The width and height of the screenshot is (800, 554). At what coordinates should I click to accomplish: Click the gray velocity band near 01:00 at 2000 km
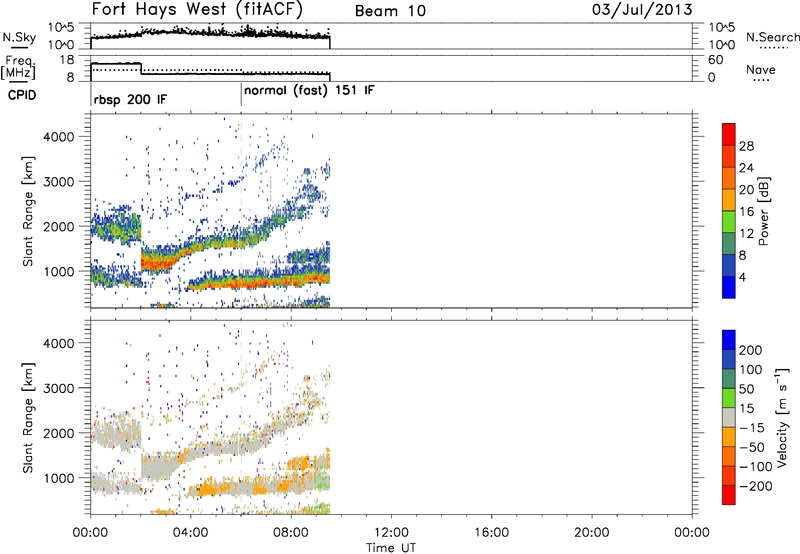116,435
